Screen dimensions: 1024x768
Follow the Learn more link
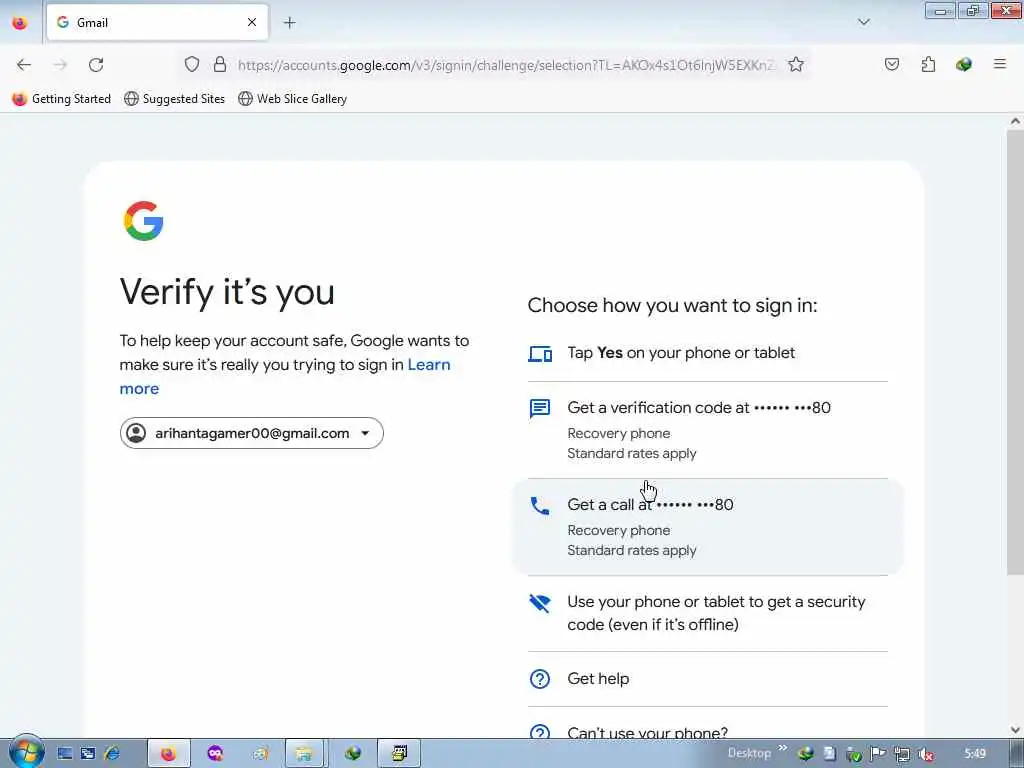tap(285, 377)
